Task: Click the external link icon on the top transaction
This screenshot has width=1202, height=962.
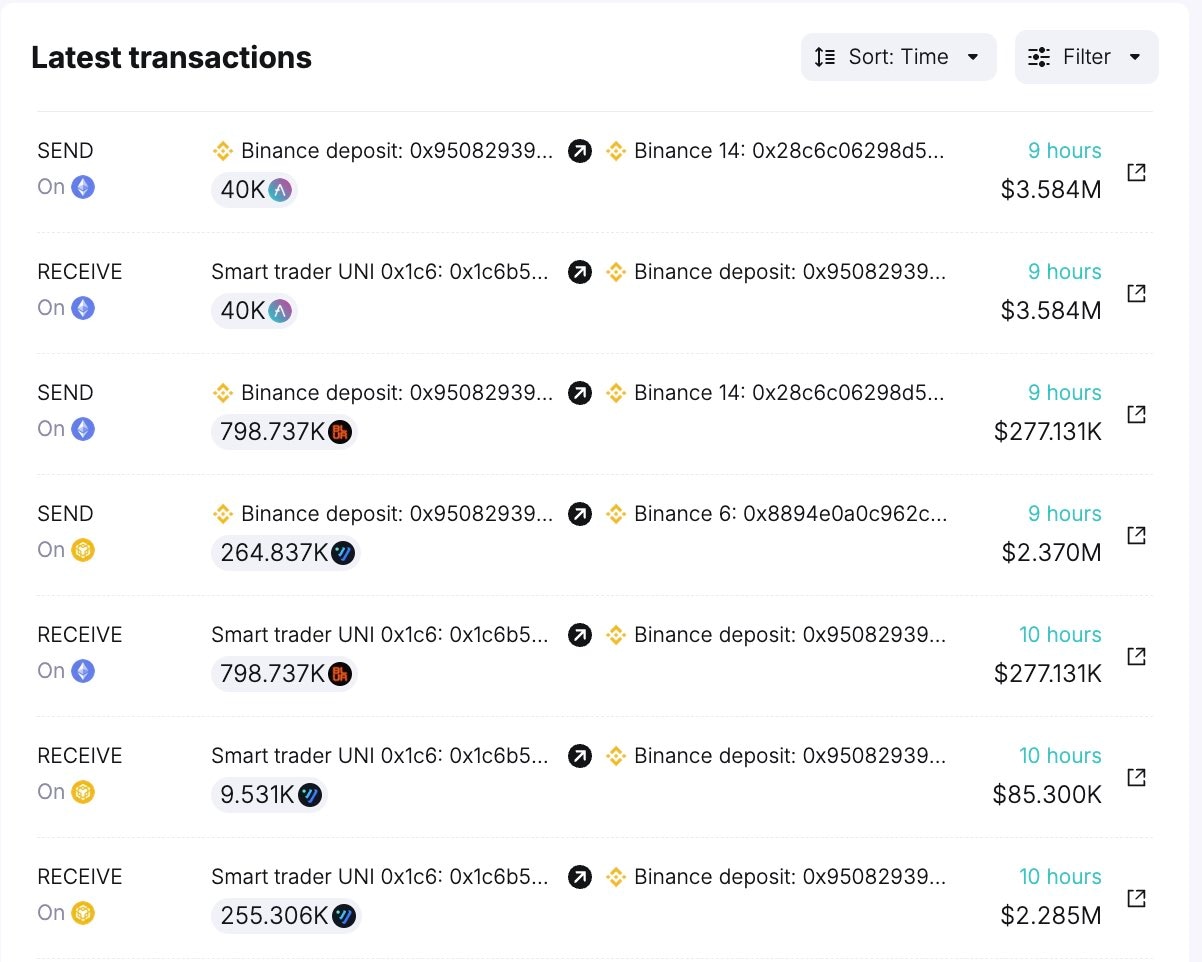Action: pyautogui.click(x=1136, y=171)
